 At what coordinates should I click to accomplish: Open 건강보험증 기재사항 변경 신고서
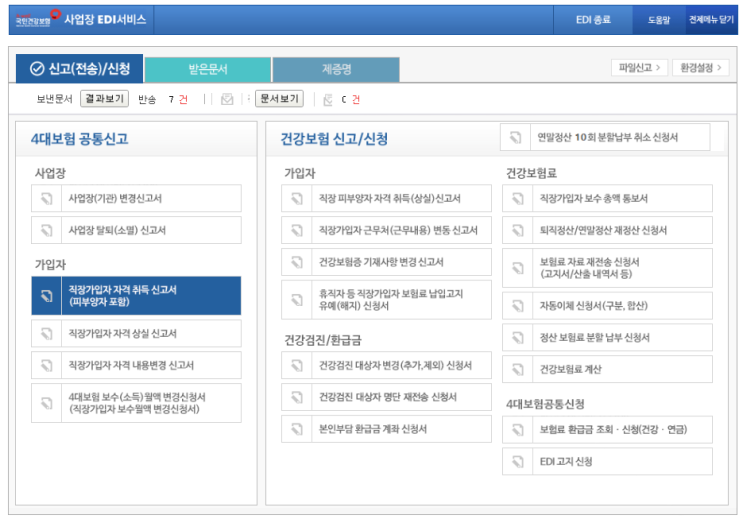[386, 262]
